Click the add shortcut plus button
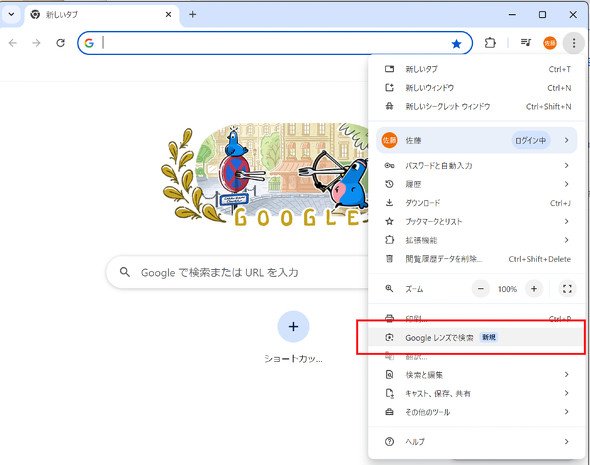The height and width of the screenshot is (465, 590). tap(293, 327)
